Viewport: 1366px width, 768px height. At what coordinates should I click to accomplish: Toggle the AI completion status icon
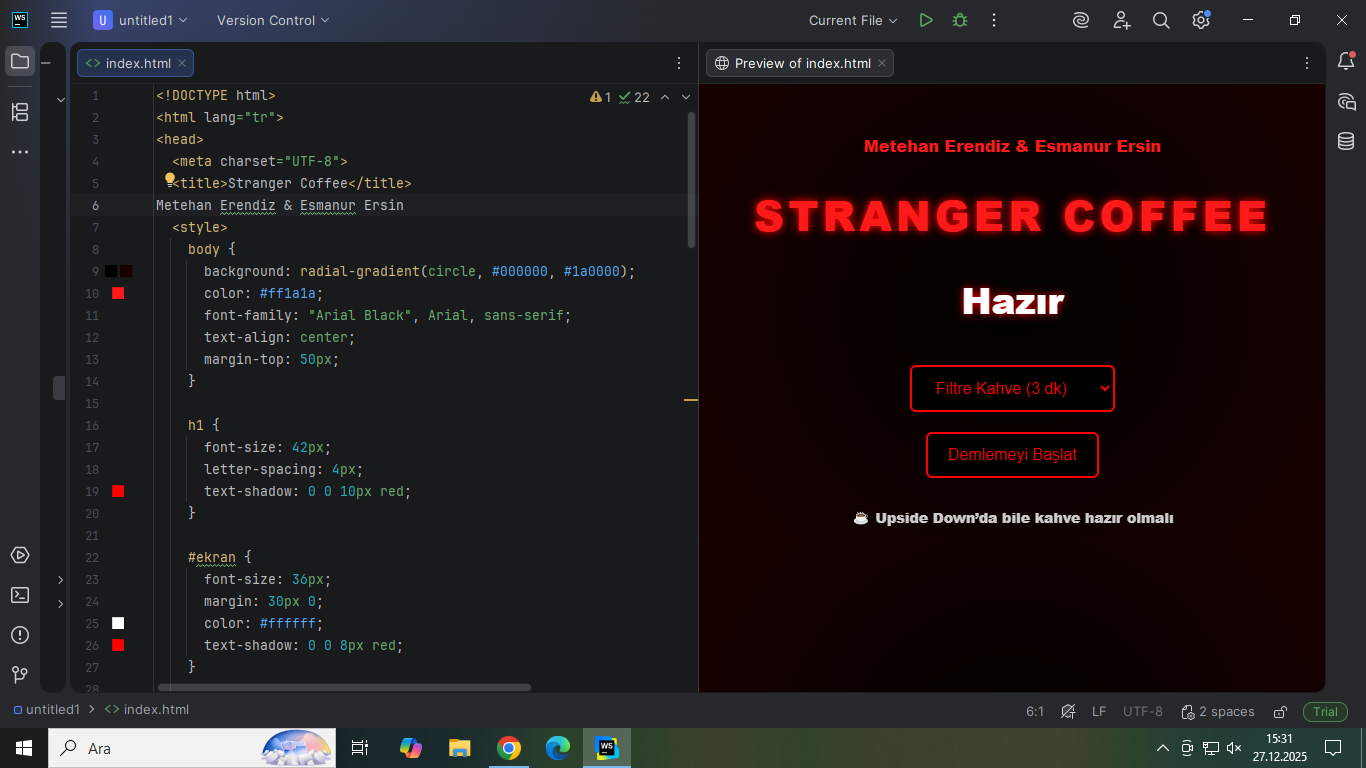click(x=1068, y=712)
